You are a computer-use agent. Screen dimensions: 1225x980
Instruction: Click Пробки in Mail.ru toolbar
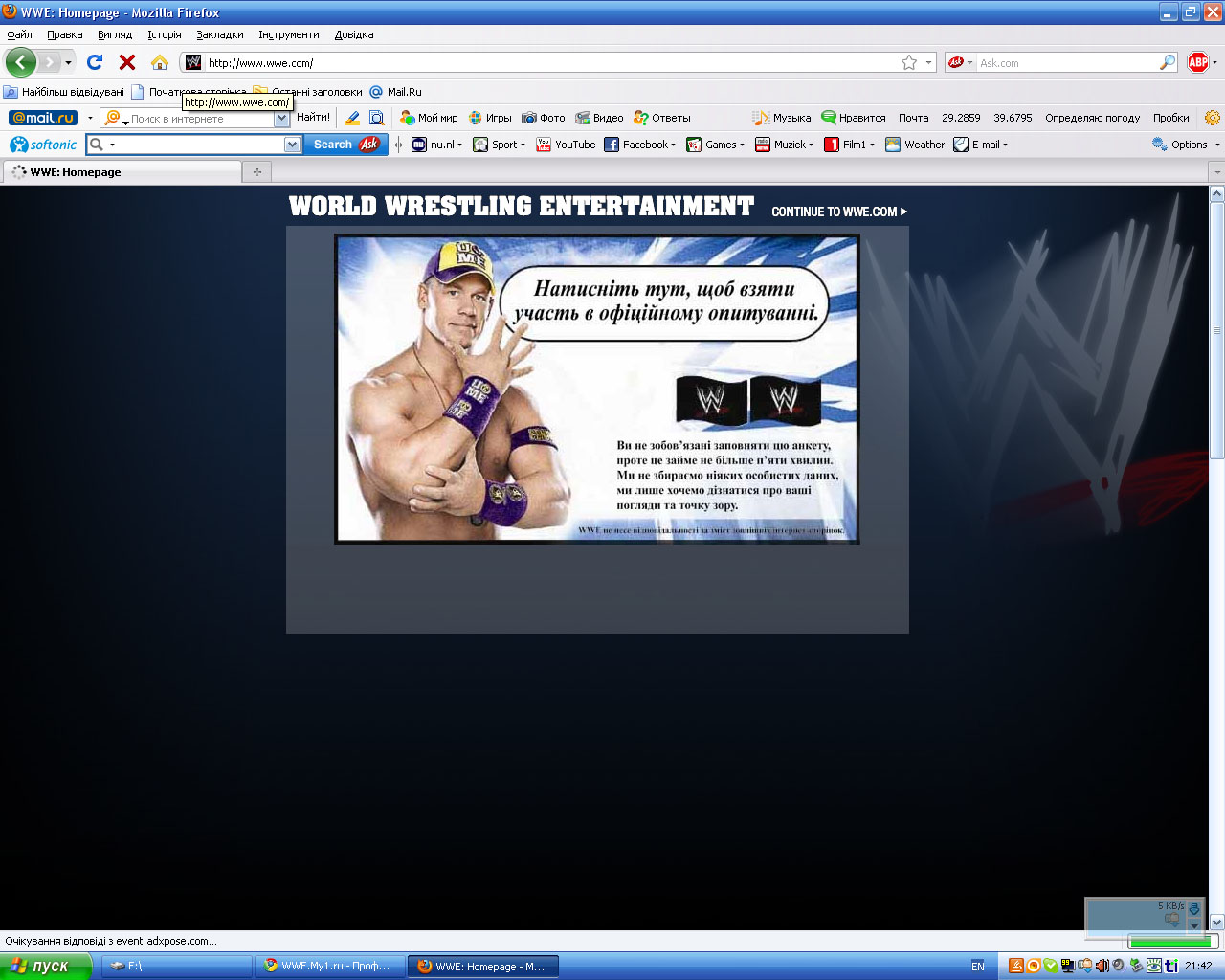(x=1170, y=118)
